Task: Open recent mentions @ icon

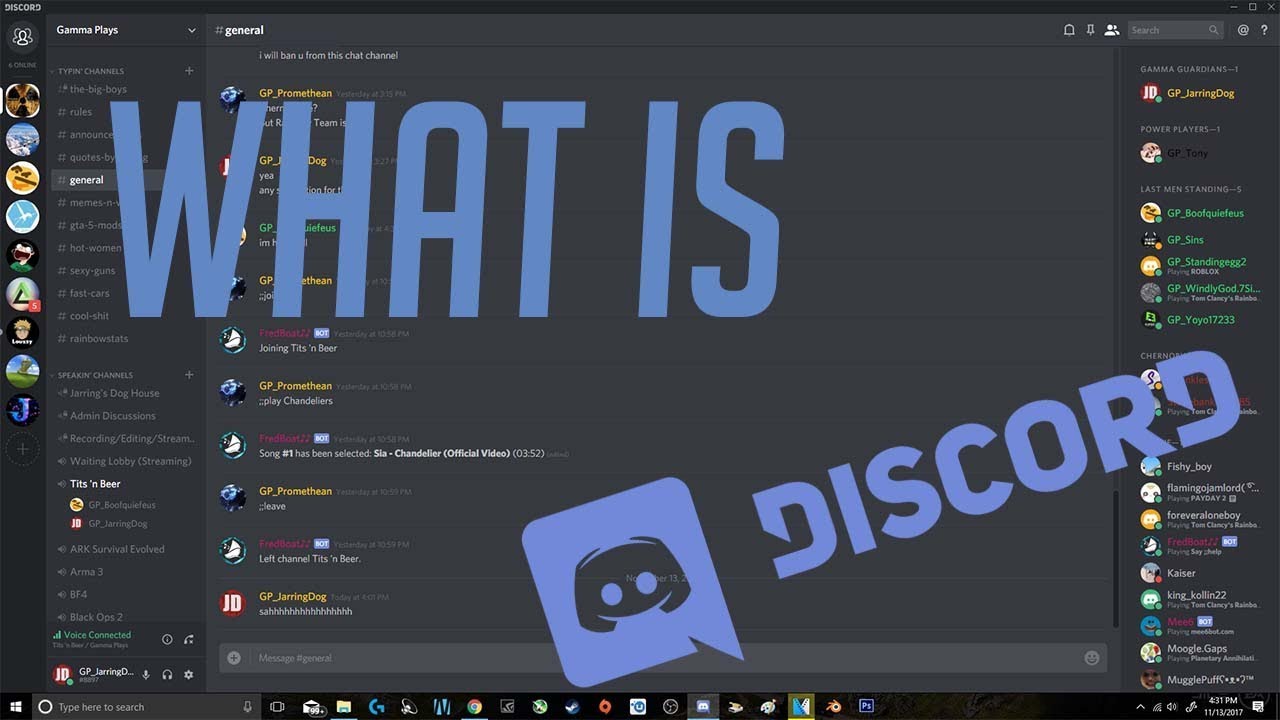Action: (x=1243, y=30)
